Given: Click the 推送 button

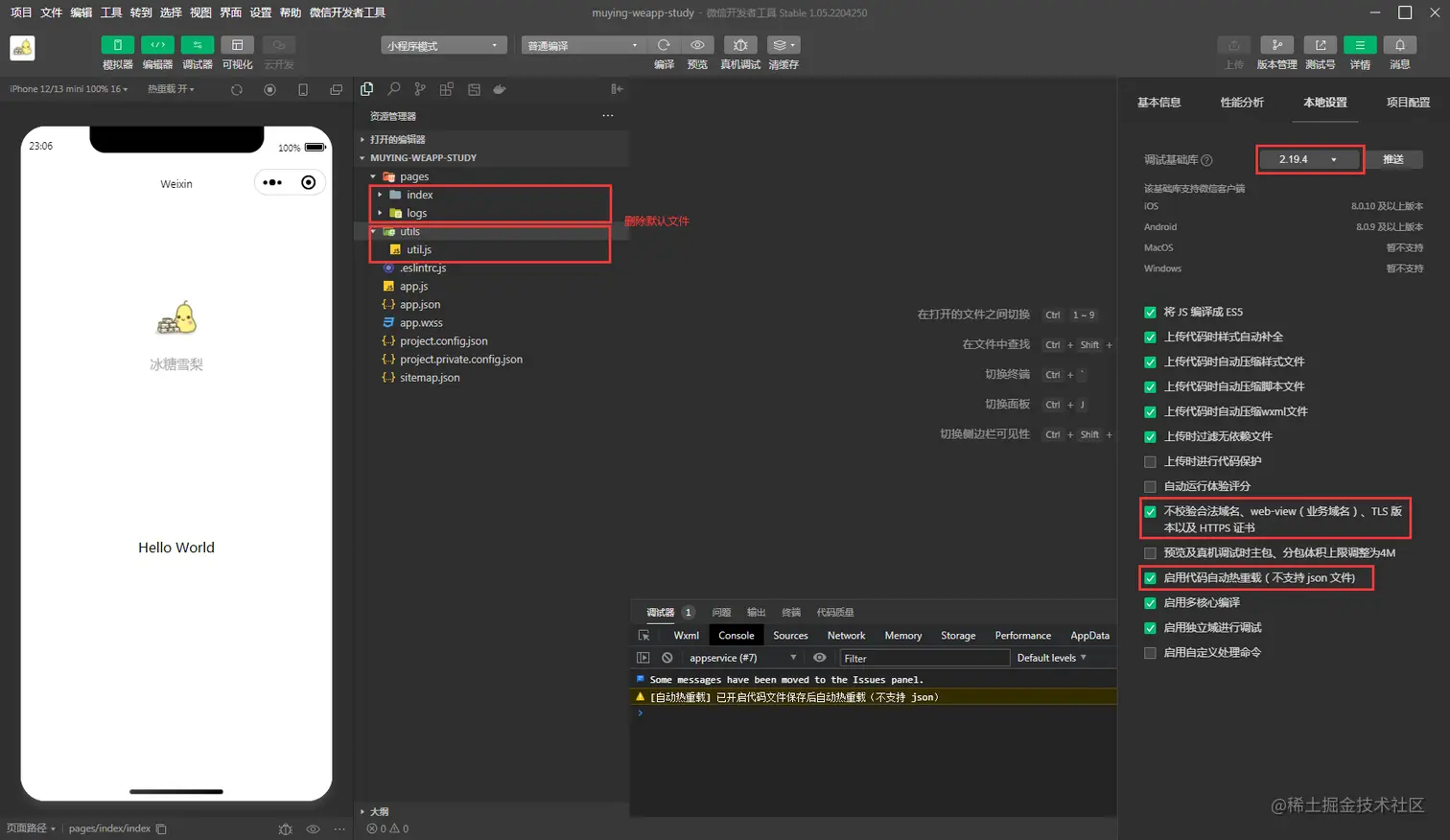Looking at the screenshot, I should point(1393,159).
